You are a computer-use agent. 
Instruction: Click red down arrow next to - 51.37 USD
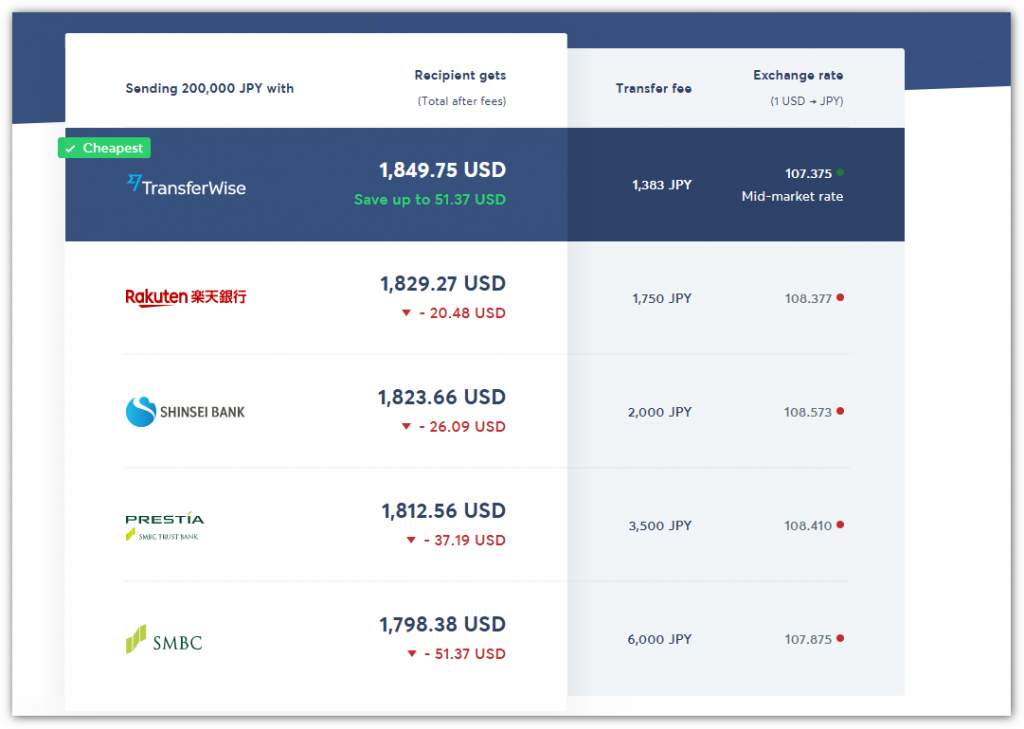click(411, 654)
